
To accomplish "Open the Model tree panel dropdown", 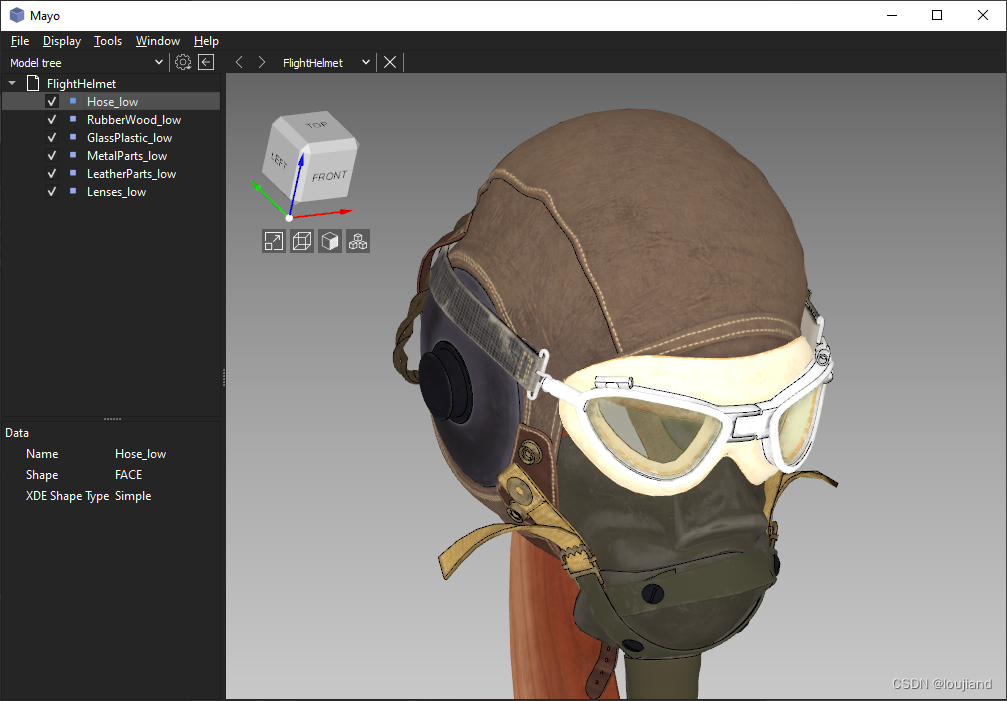I will tap(157, 61).
